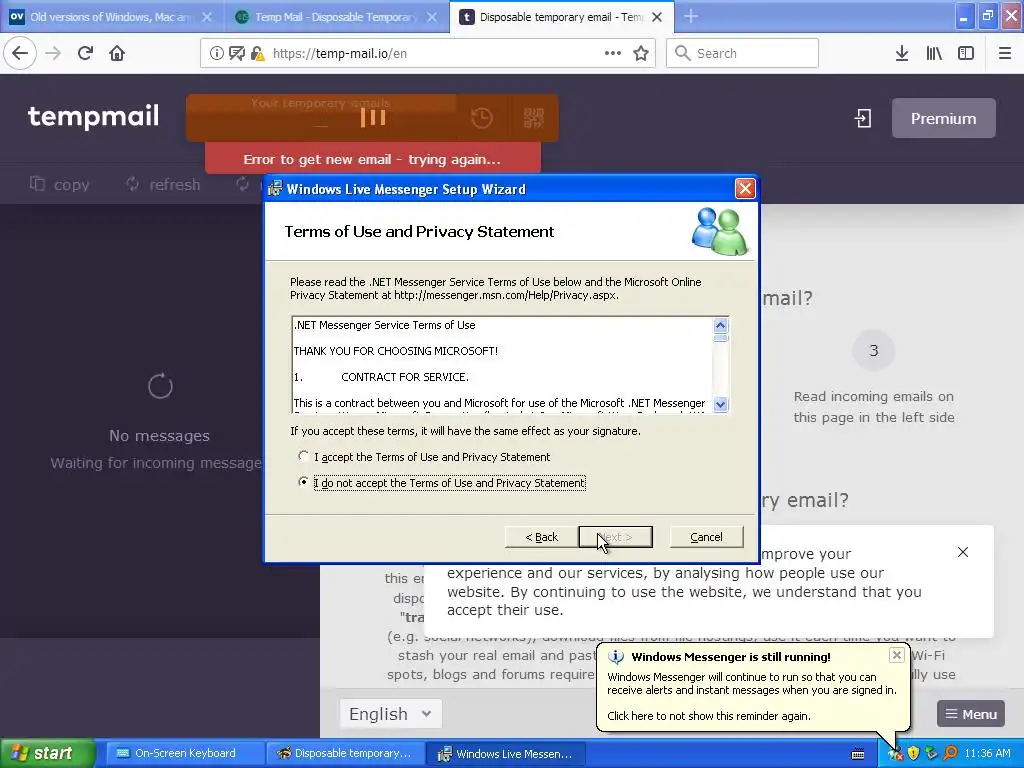
Task: Click the browser Search field
Action: coord(743,54)
